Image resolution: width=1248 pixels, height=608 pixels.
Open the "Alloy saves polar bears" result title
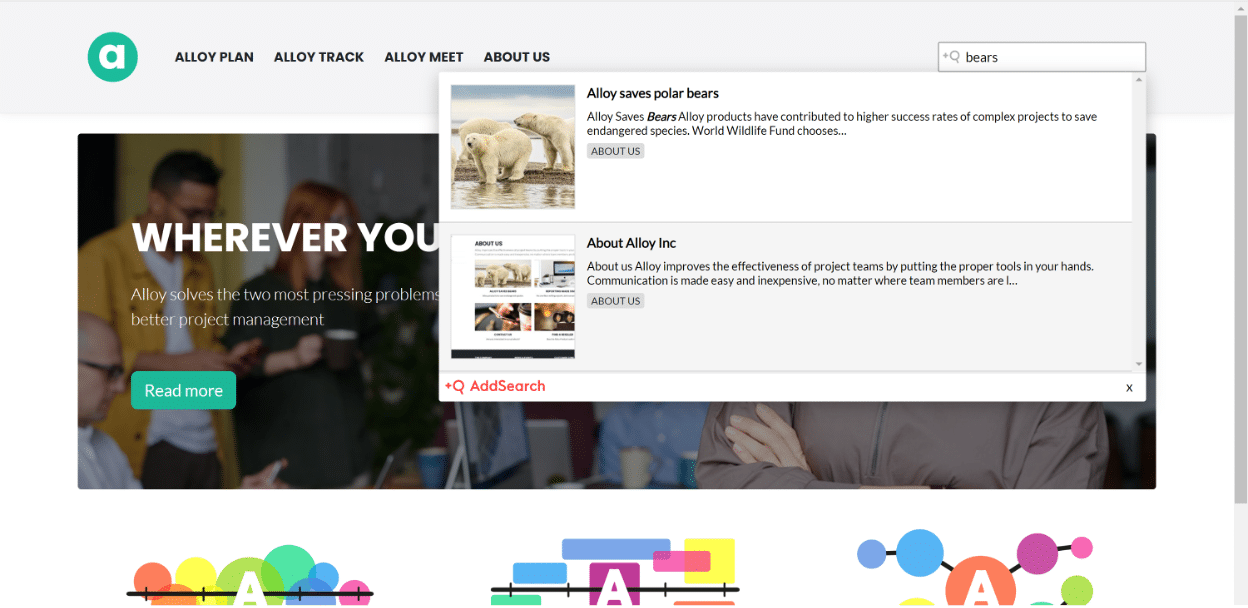pos(653,93)
